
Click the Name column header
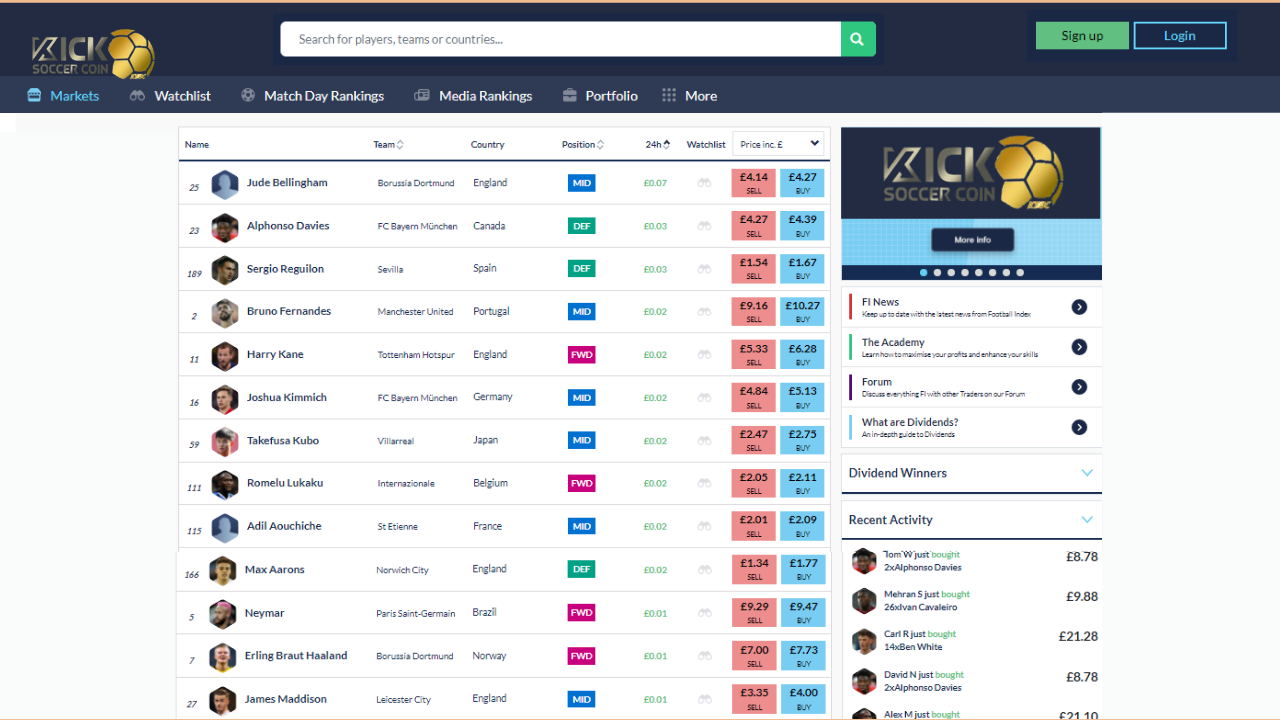pyautogui.click(x=197, y=145)
